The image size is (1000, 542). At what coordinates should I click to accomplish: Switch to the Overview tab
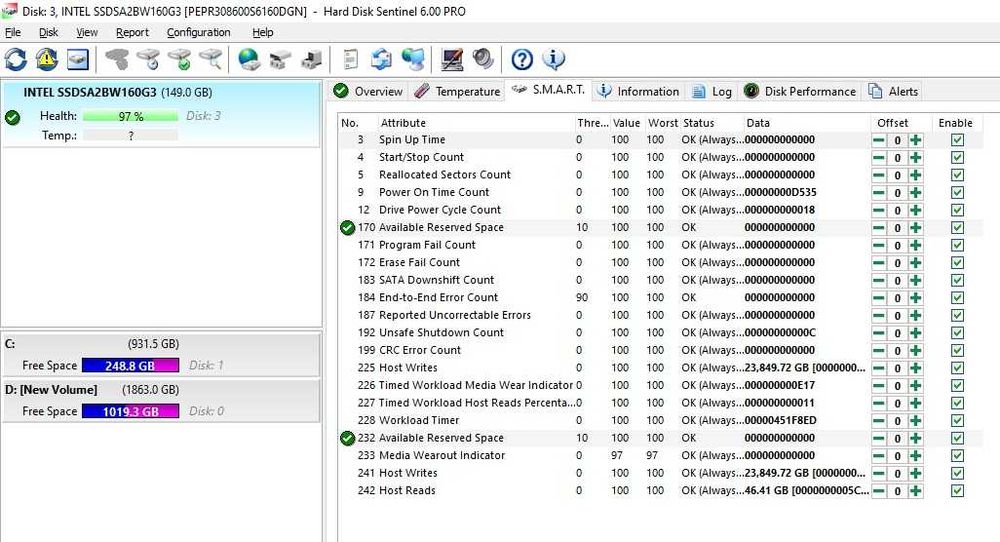(x=369, y=91)
